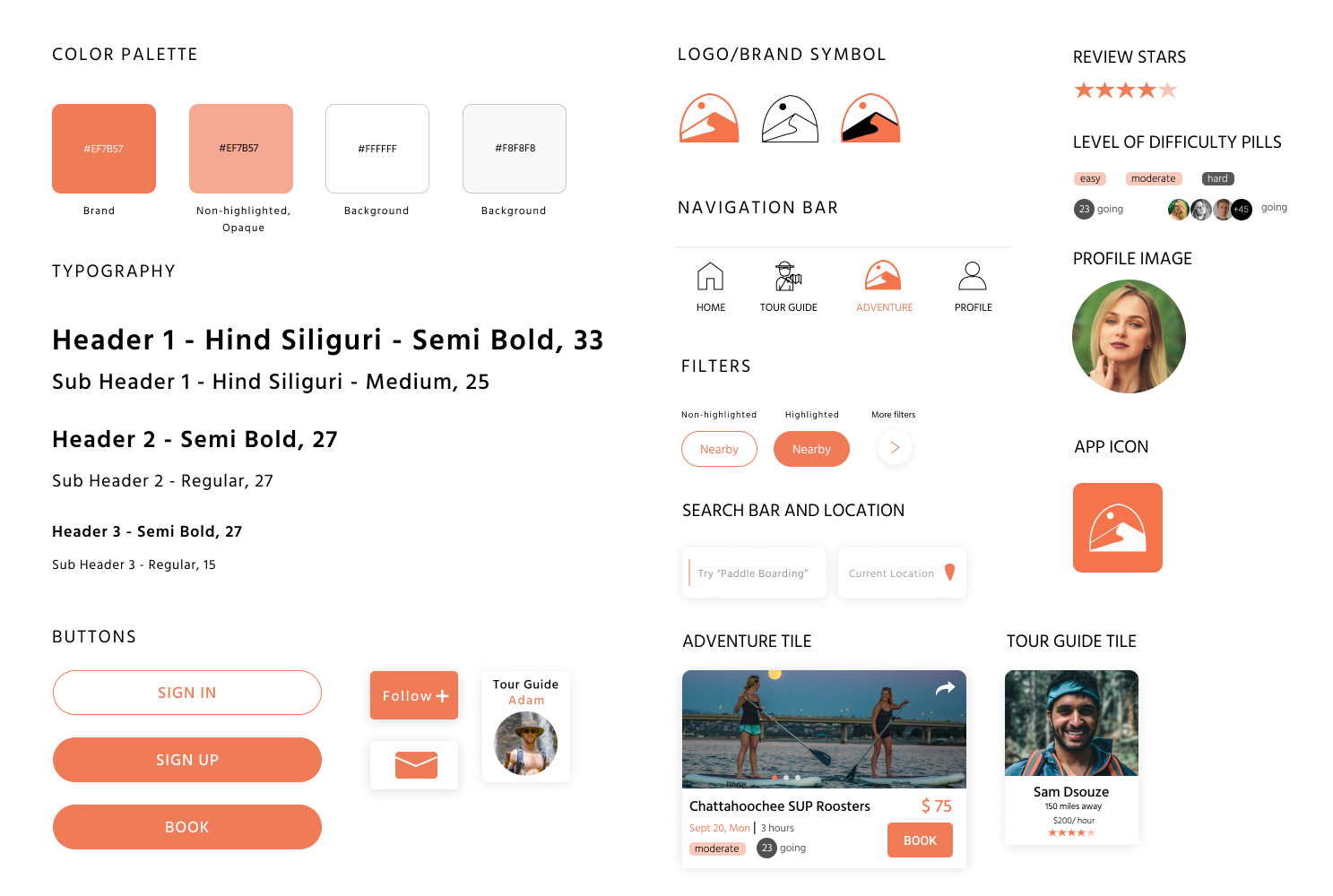Expand more filters with the chevron arrow
Image resolution: width=1333 pixels, height=896 pixels.
(x=895, y=447)
